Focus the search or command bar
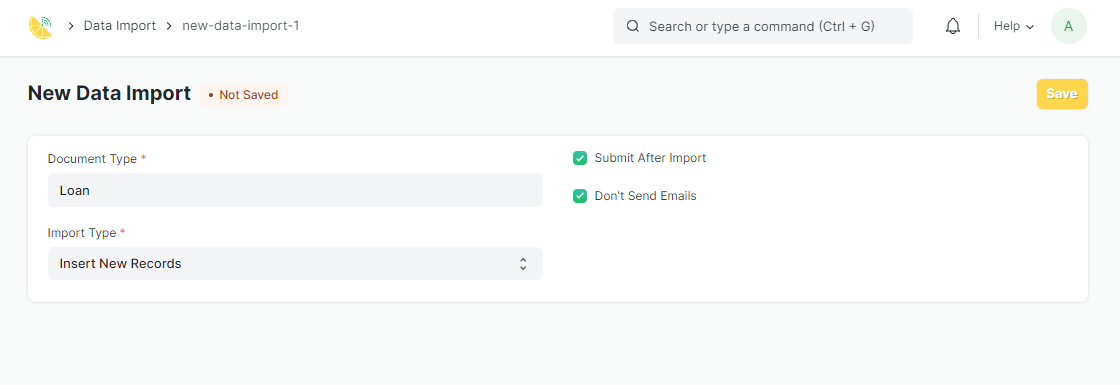 point(762,26)
